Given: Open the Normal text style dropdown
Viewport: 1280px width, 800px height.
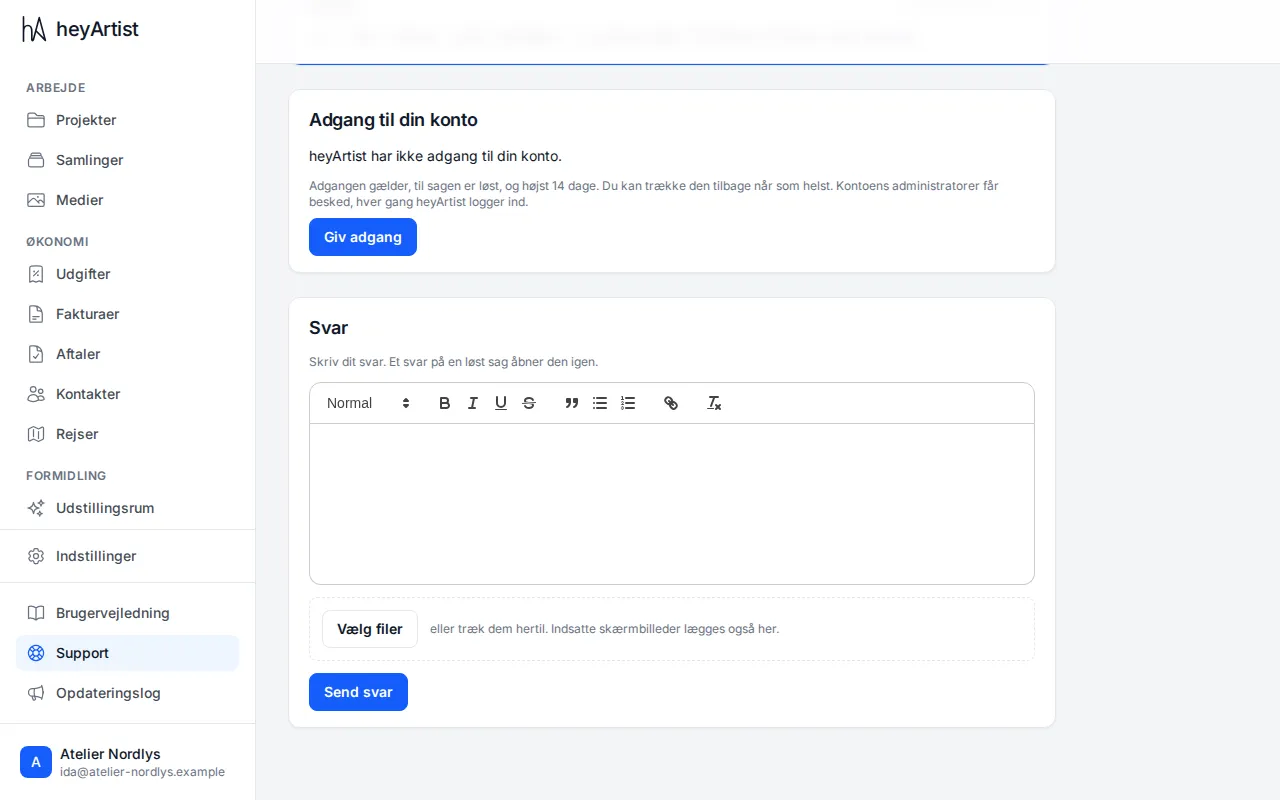Looking at the screenshot, I should pyautogui.click(x=368, y=403).
